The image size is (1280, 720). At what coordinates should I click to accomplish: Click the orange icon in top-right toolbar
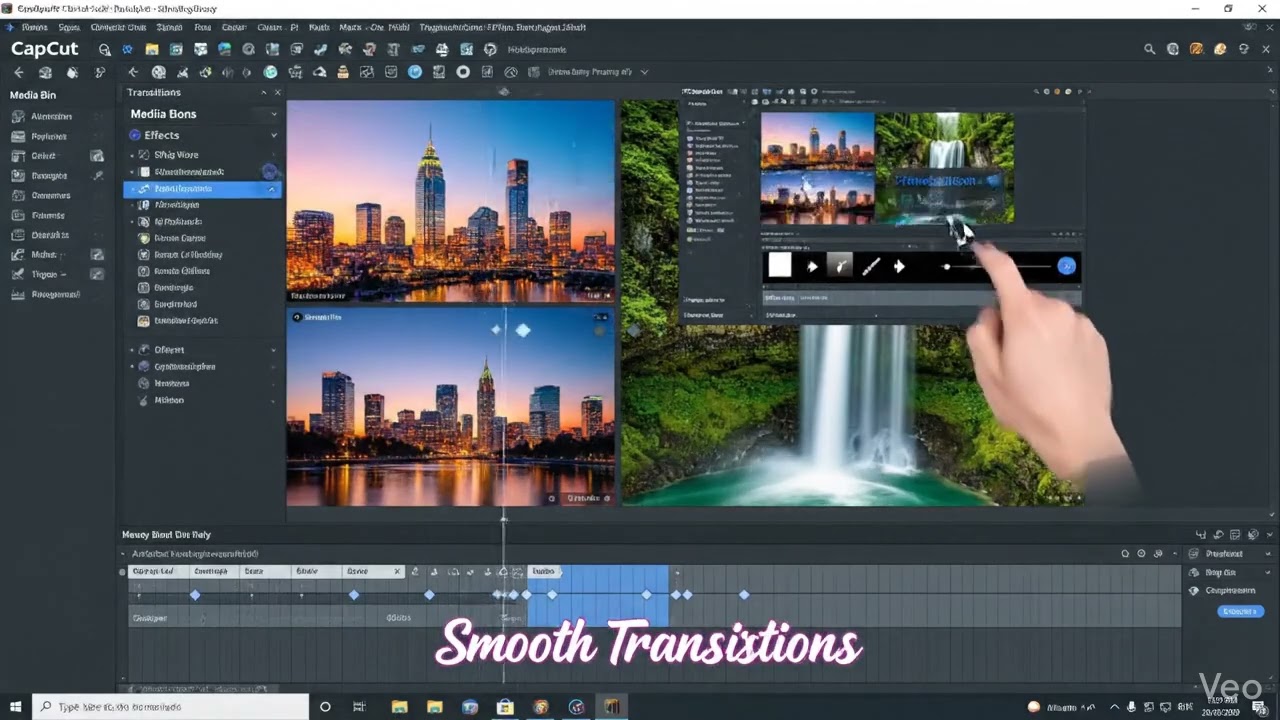(x=1197, y=49)
